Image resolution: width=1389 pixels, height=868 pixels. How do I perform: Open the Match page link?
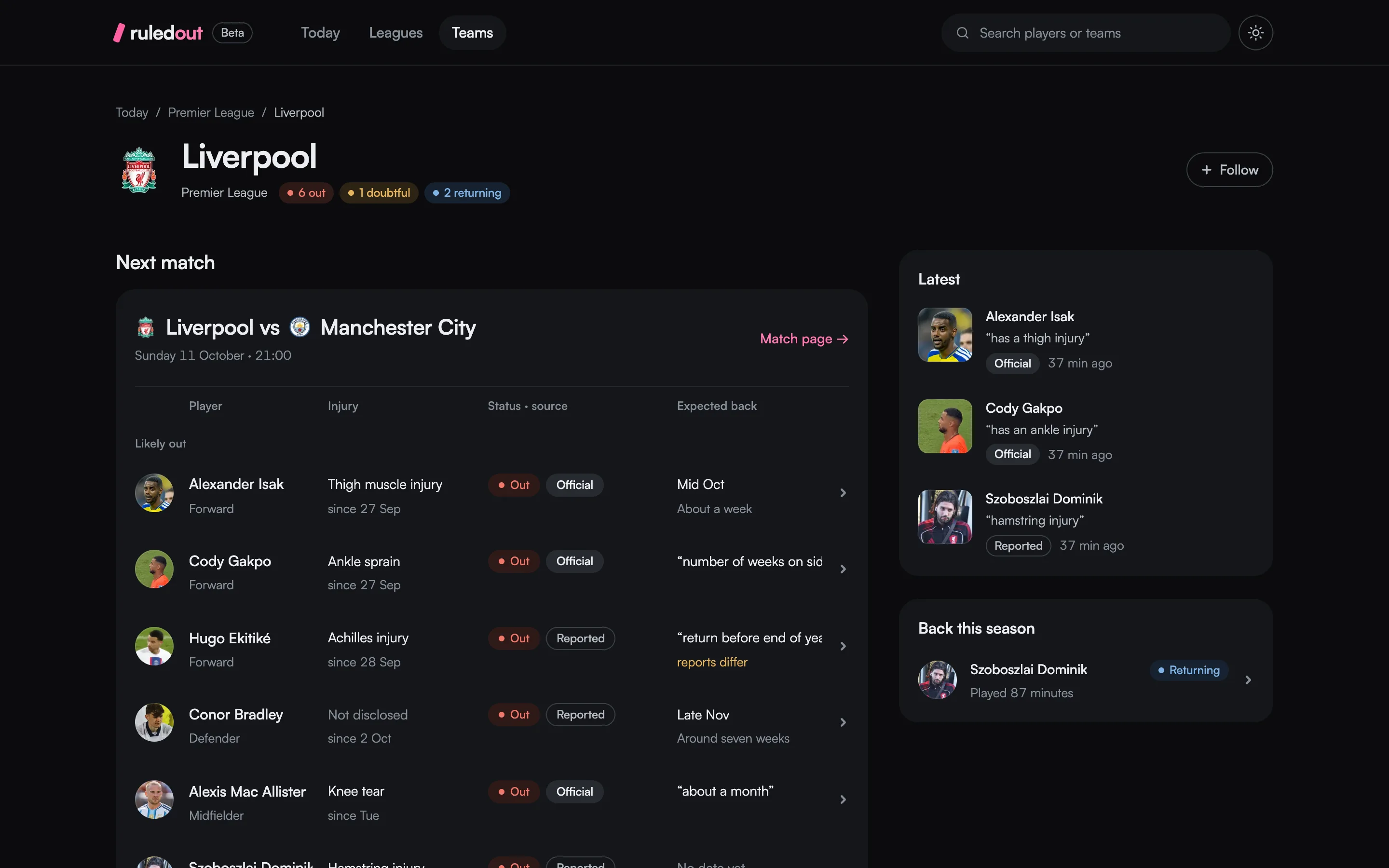coord(804,339)
